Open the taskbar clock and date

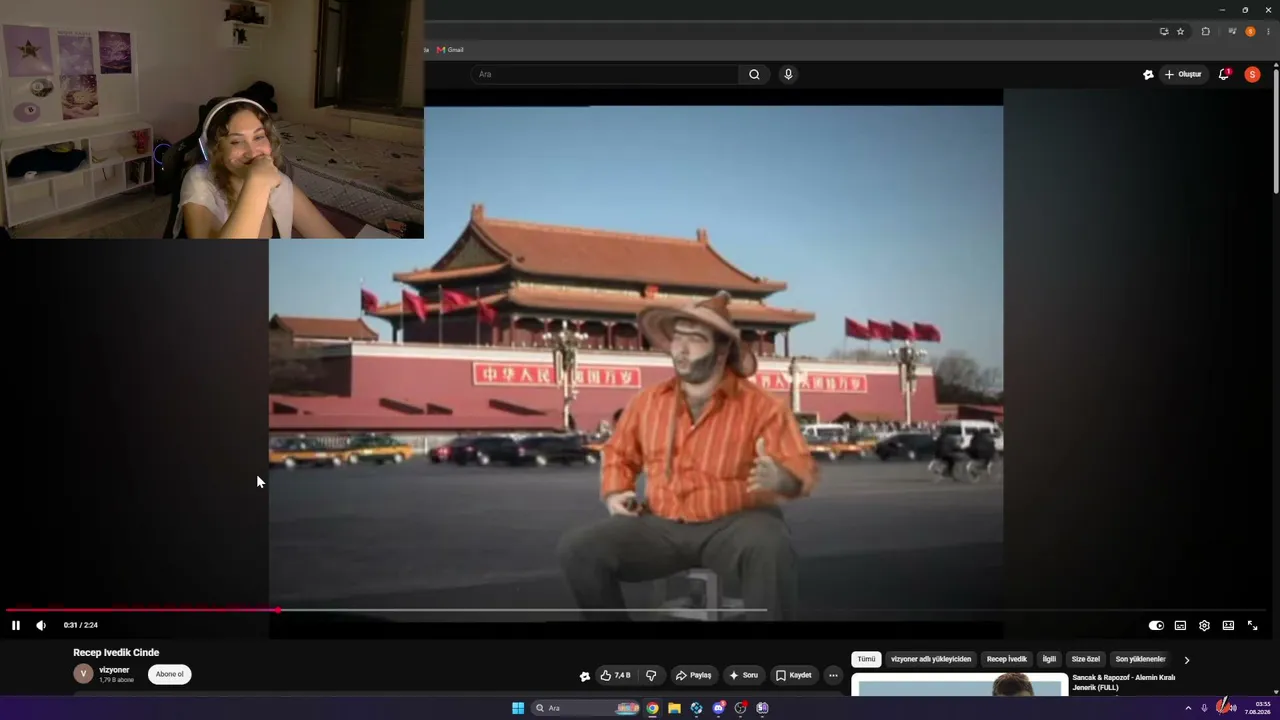point(1258,708)
